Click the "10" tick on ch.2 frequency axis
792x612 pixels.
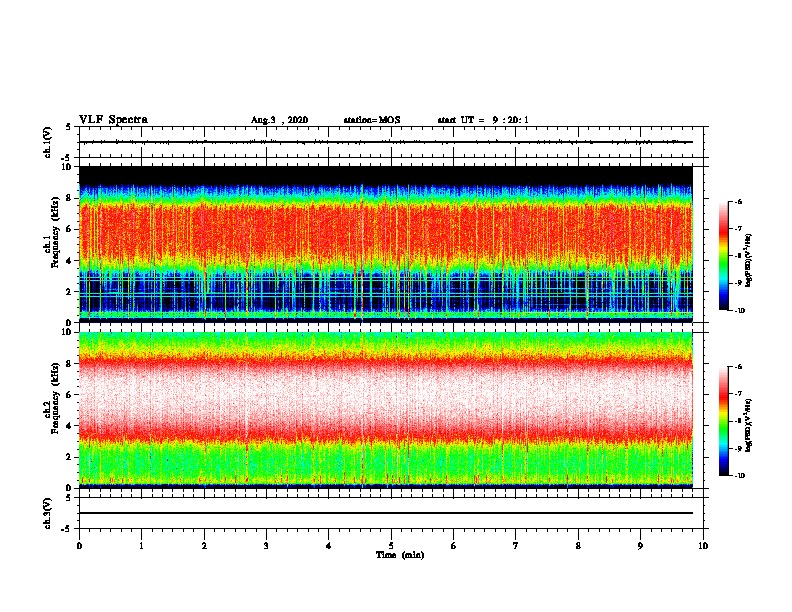click(x=67, y=332)
